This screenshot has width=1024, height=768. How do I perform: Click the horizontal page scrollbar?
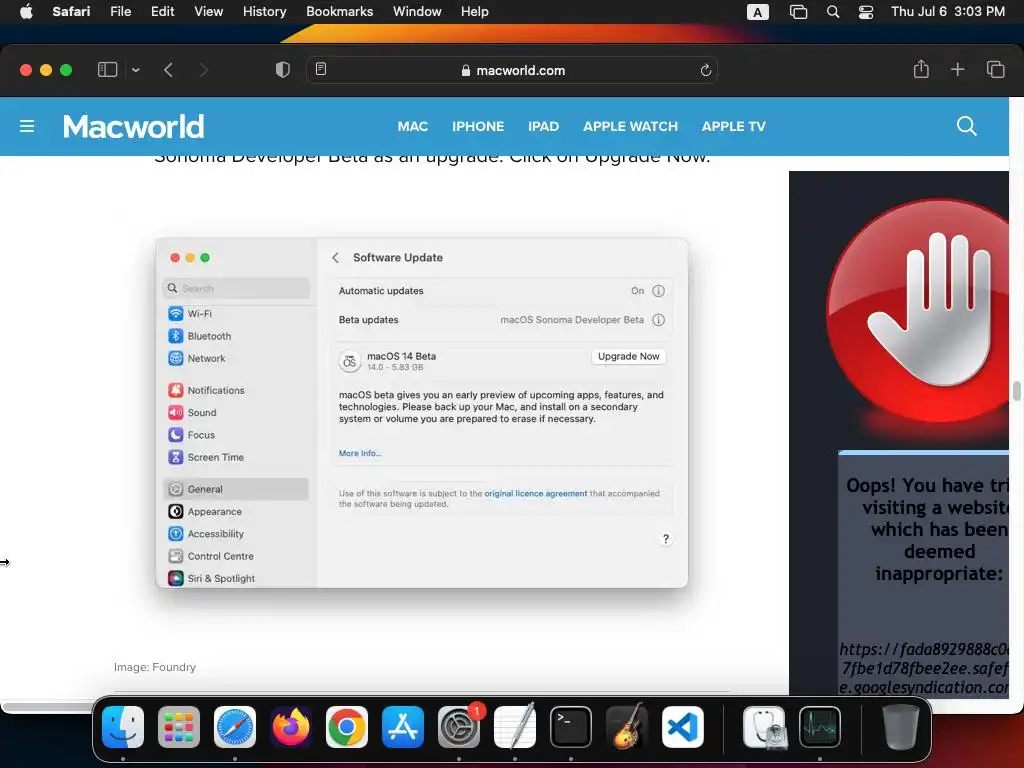pyautogui.click(x=49, y=707)
